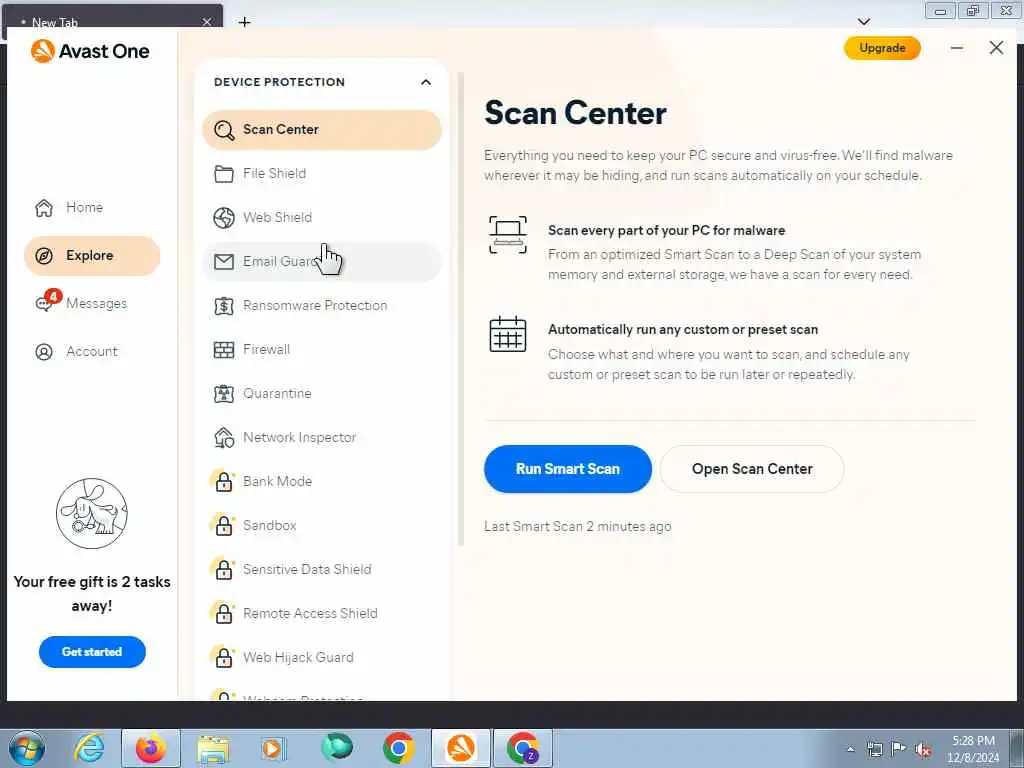The height and width of the screenshot is (768, 1024).
Task: Click the File Shield folder icon
Action: tap(224, 174)
